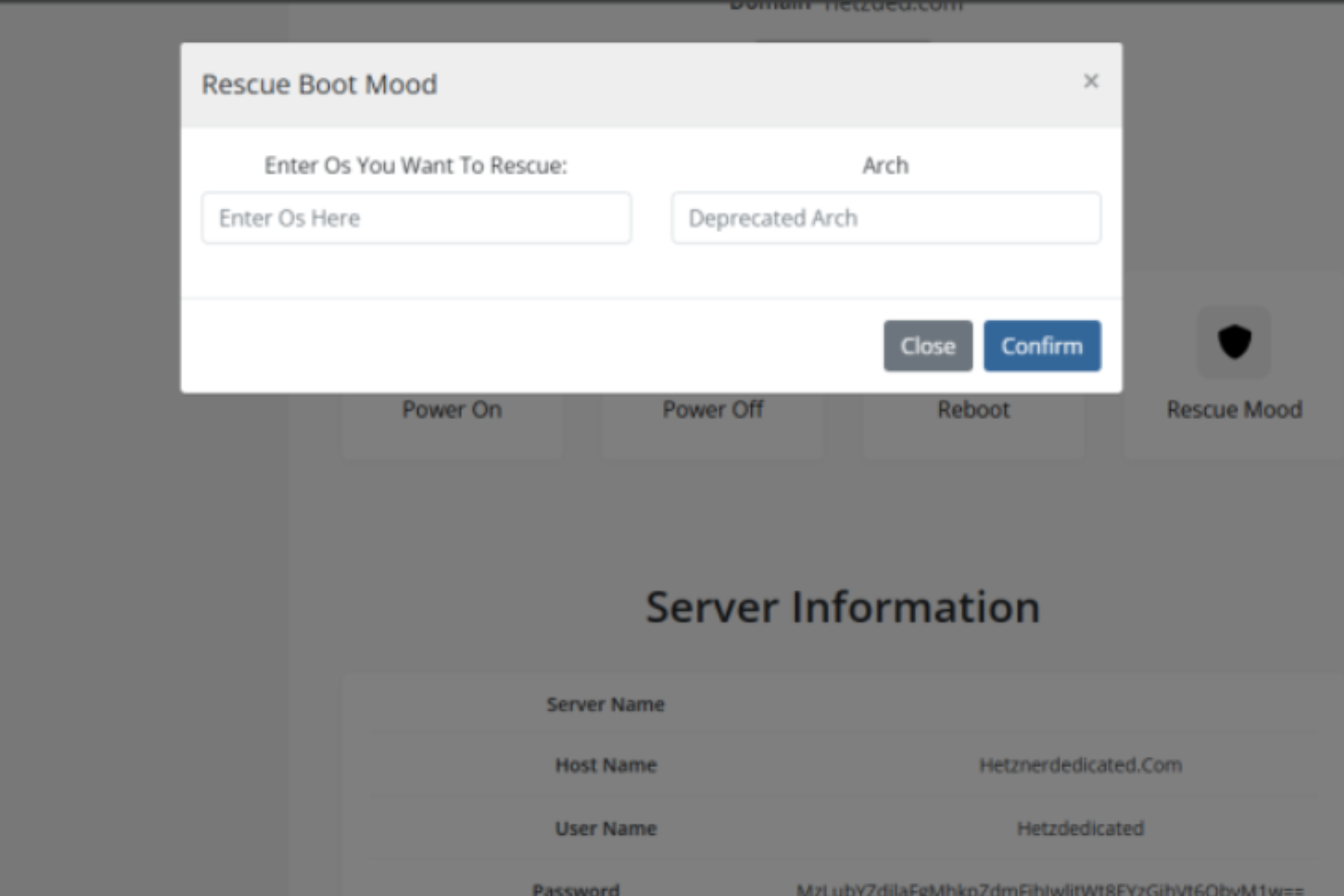Click the Arch field label
1344x896 pixels.
pyautogui.click(x=885, y=166)
